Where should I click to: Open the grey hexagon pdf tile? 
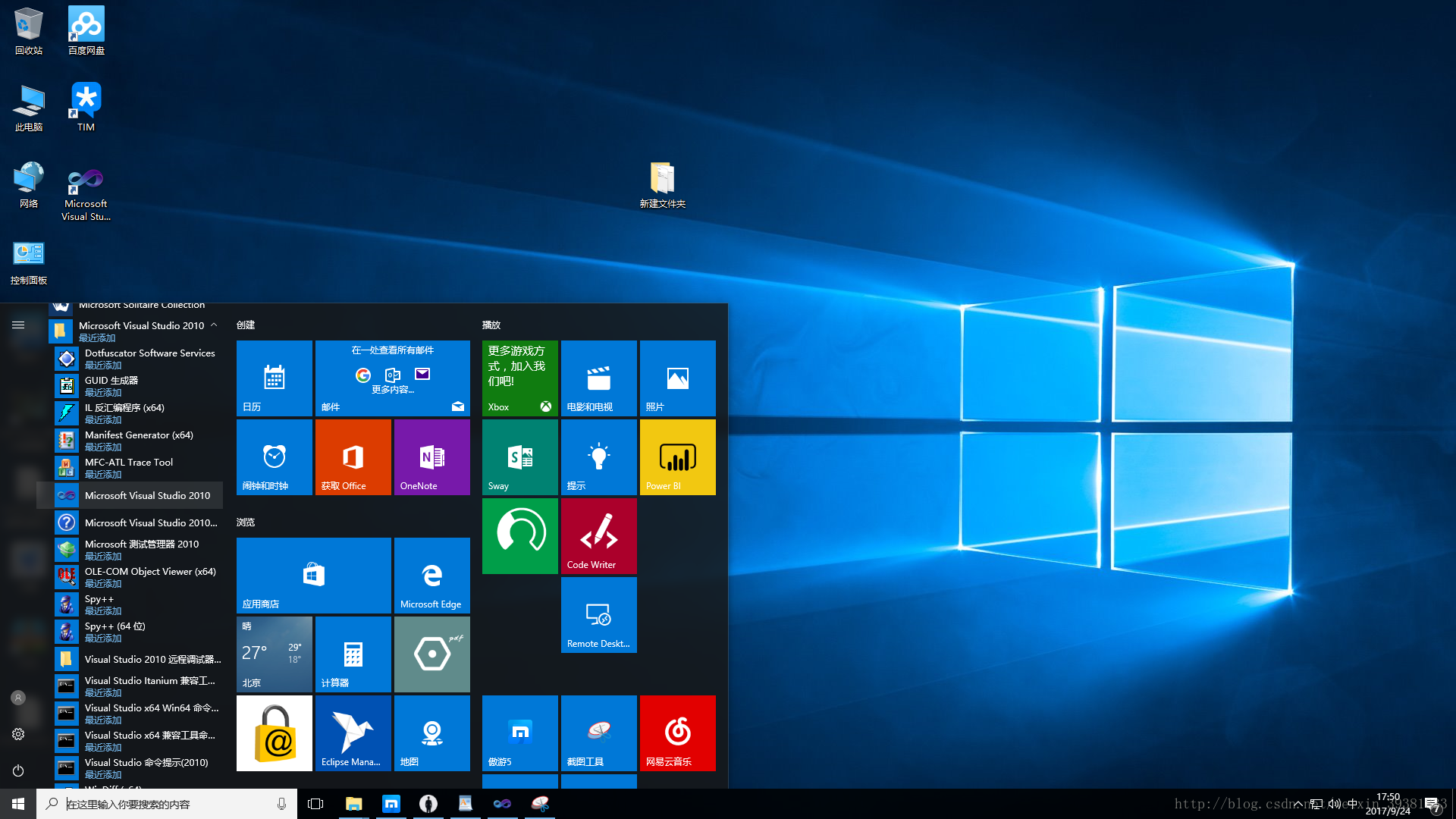coord(432,654)
